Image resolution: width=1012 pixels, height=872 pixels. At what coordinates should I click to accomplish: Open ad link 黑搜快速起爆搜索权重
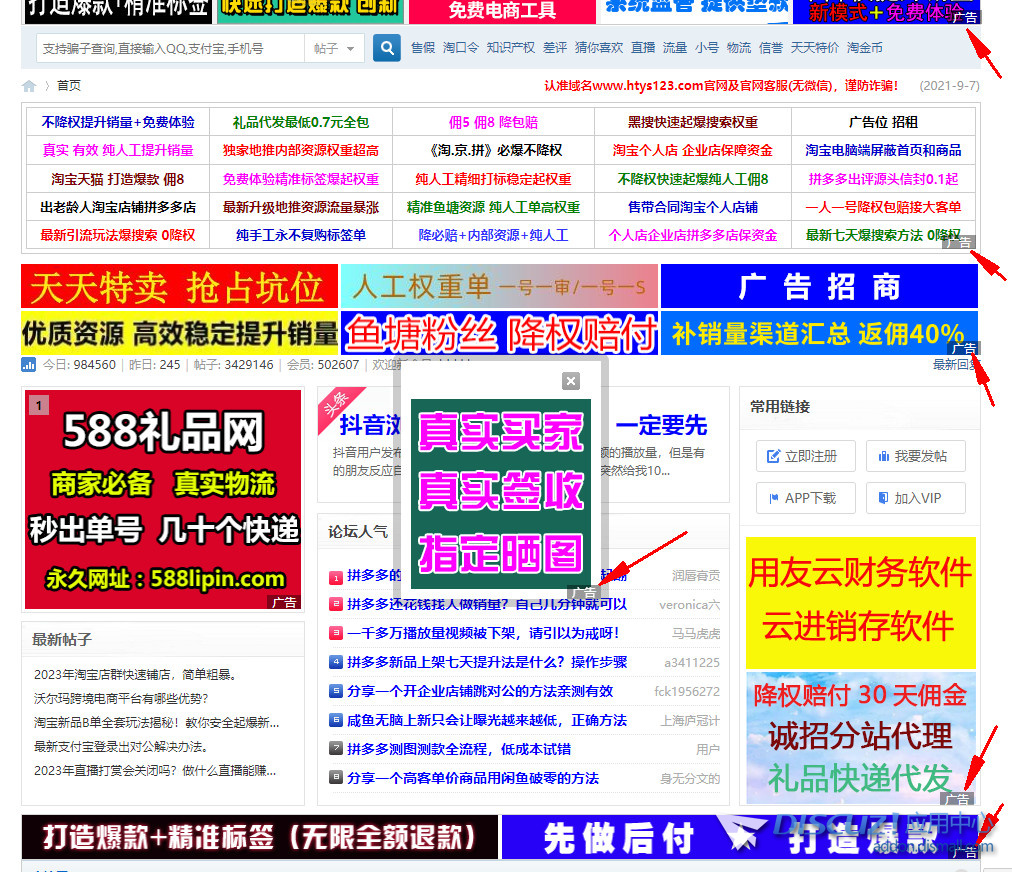pos(693,122)
